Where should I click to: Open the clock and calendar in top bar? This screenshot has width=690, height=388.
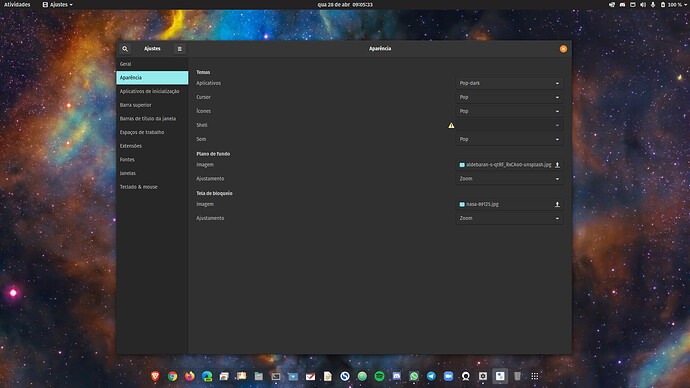345,4
